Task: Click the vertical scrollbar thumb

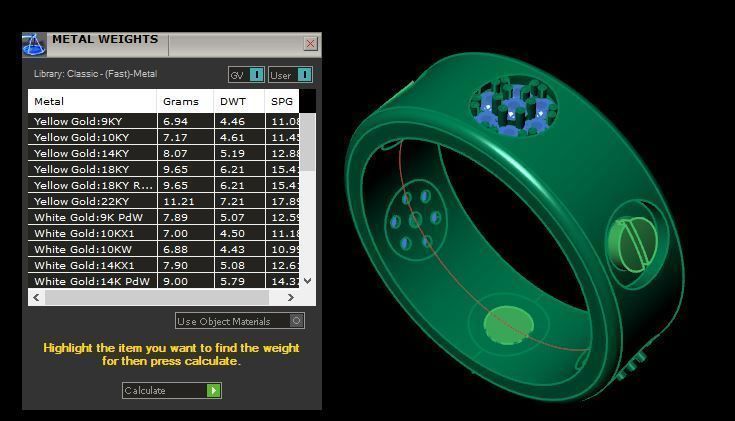Action: coord(308,142)
